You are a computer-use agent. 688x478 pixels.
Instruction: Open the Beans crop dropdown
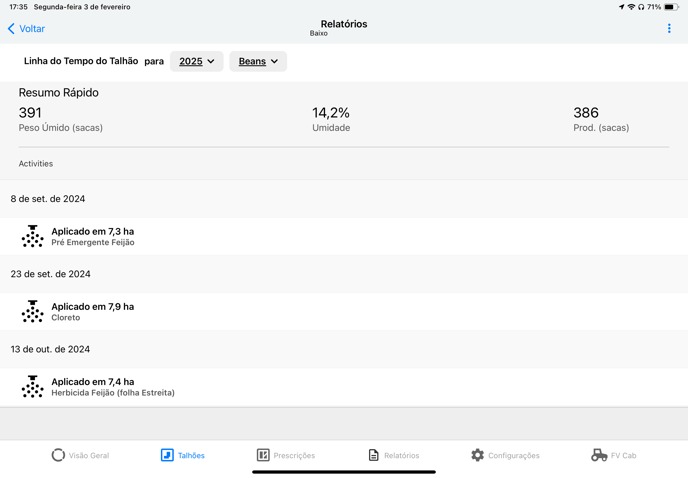tap(258, 61)
